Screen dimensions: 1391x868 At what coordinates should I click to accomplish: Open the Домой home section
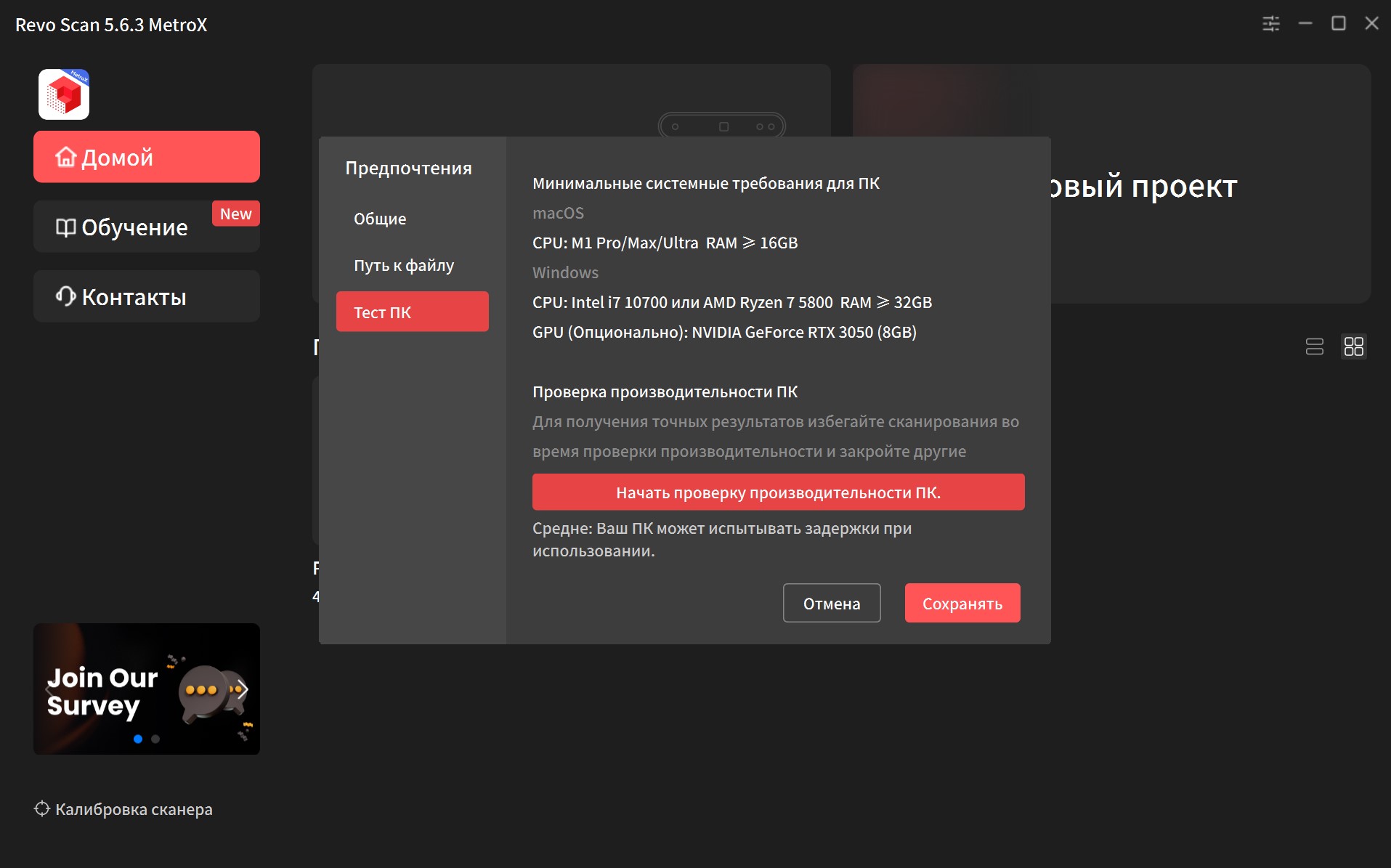tap(147, 157)
